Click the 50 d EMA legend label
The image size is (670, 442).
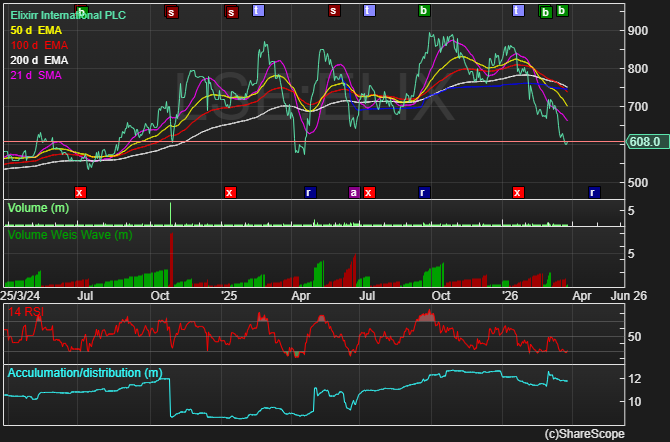click(x=36, y=31)
